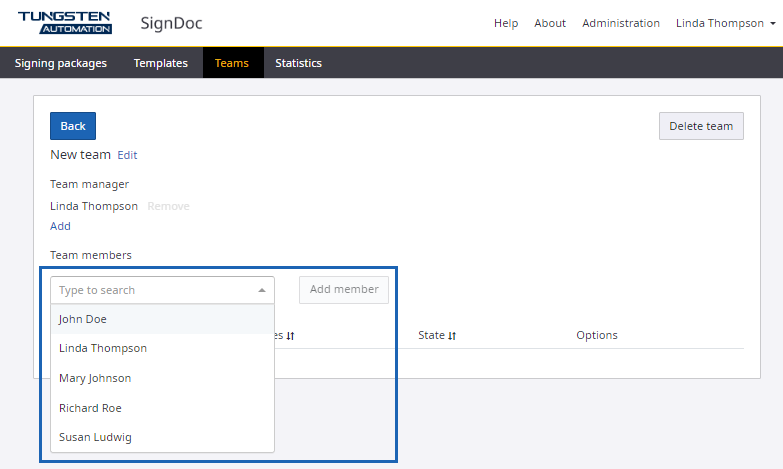The width and height of the screenshot is (783, 469).
Task: Switch to the Signing packages tab
Action: (x=61, y=63)
